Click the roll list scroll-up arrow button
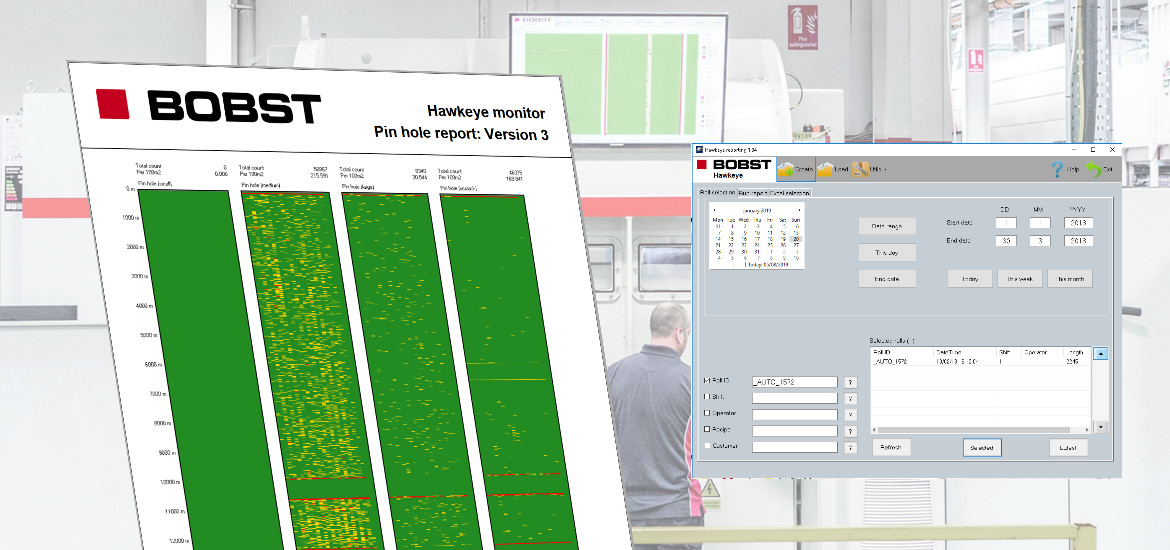This screenshot has width=1170, height=550. point(1100,354)
